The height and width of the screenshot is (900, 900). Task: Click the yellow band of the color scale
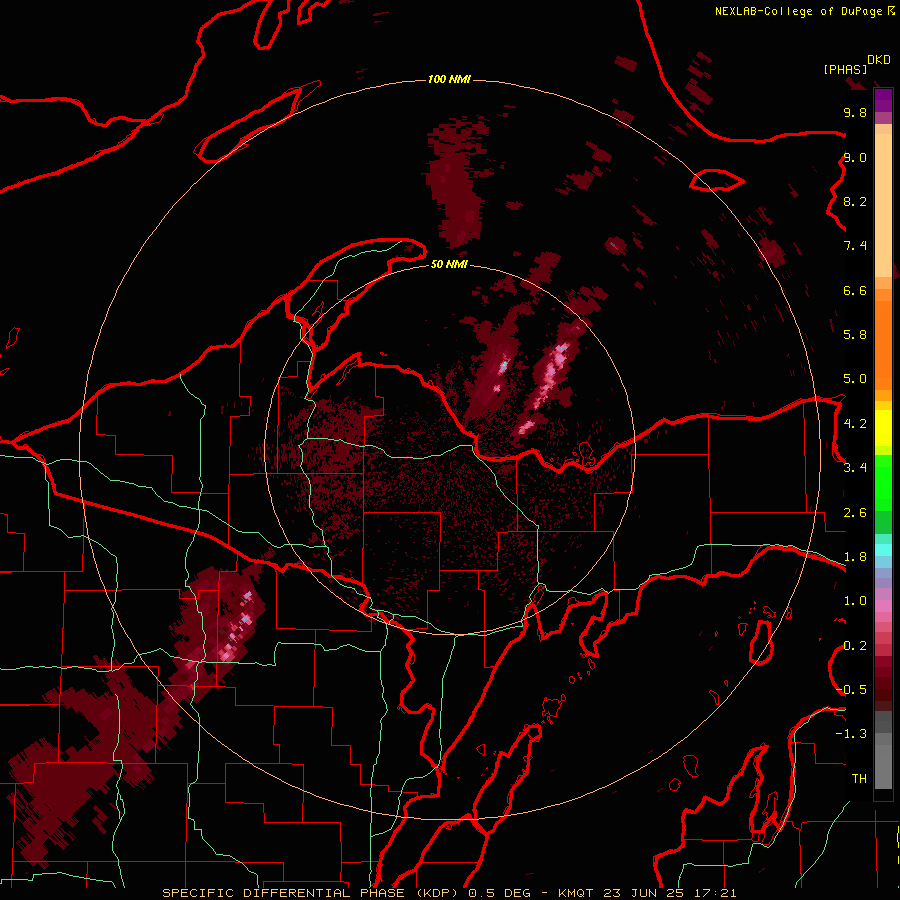click(883, 428)
